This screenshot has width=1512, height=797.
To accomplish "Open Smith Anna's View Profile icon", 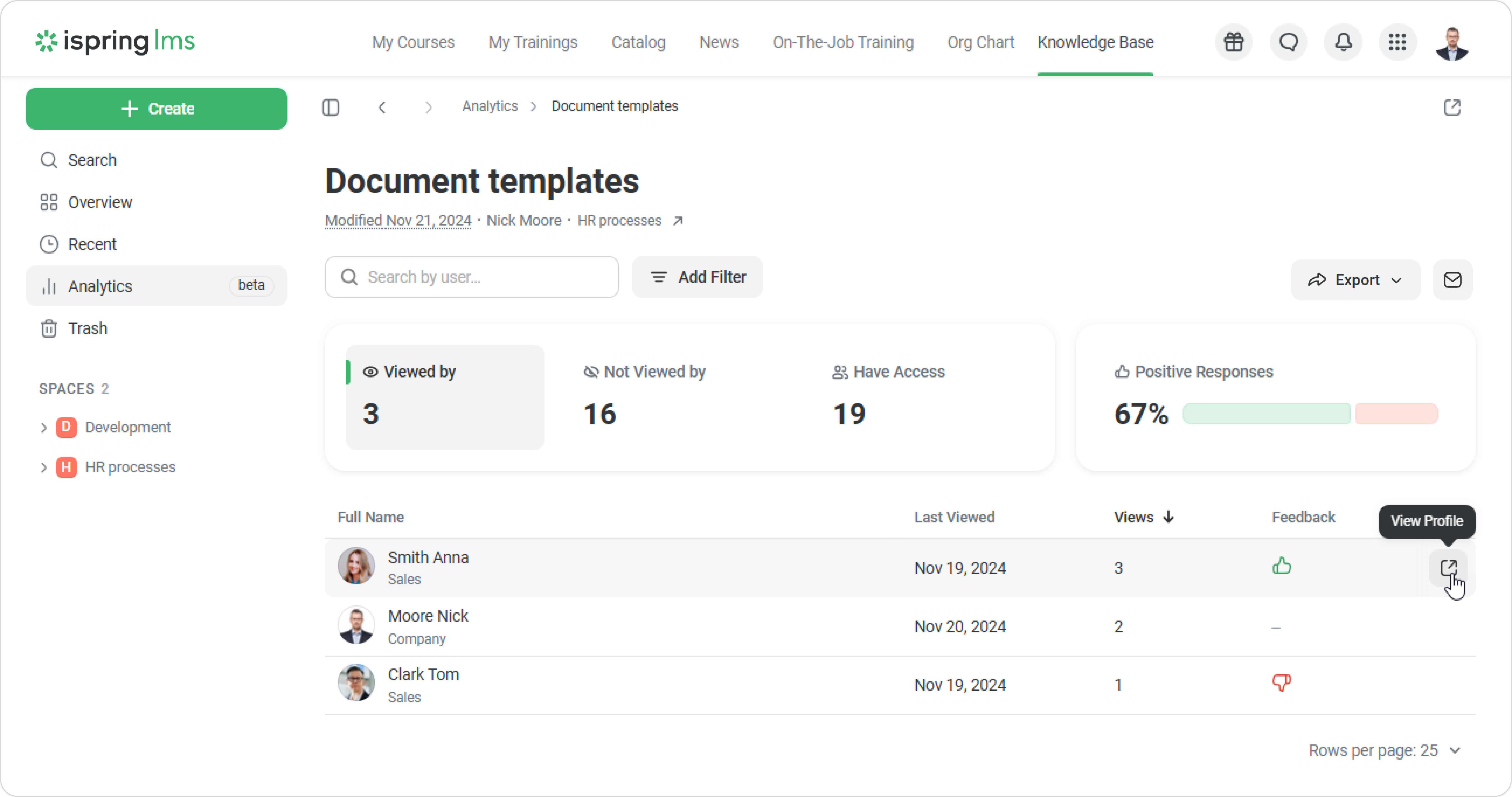I will (x=1448, y=568).
